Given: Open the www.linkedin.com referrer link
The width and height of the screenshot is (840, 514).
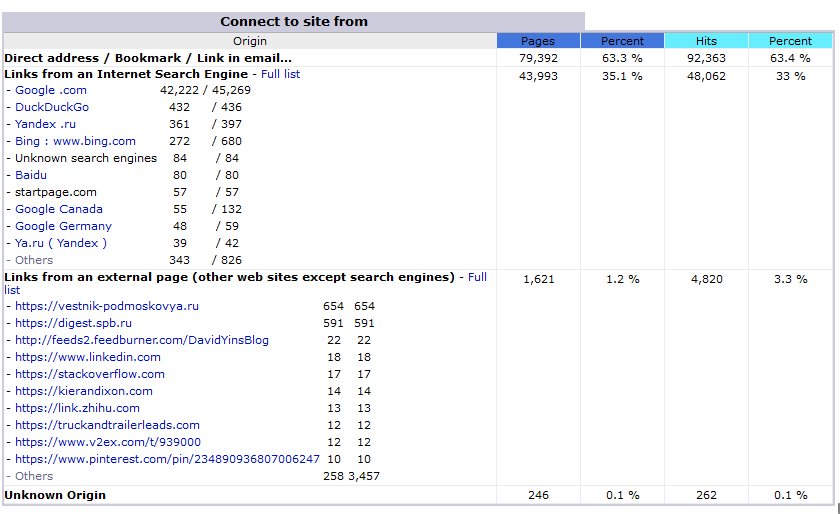Looking at the screenshot, I should (x=88, y=357).
